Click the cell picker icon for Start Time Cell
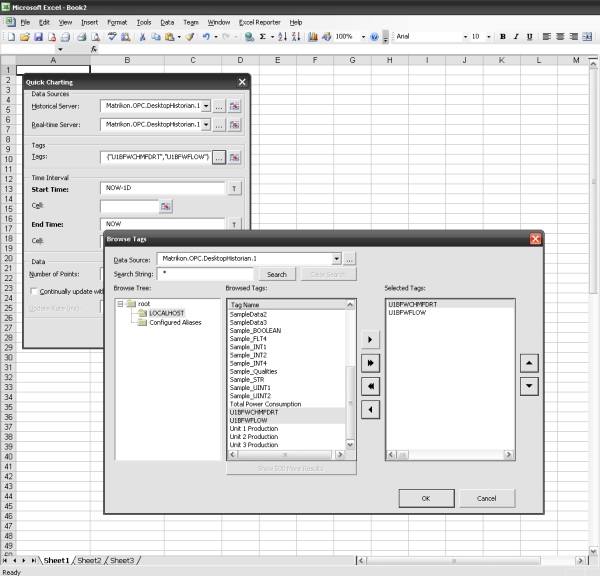The height and width of the screenshot is (576, 600). pos(166,206)
